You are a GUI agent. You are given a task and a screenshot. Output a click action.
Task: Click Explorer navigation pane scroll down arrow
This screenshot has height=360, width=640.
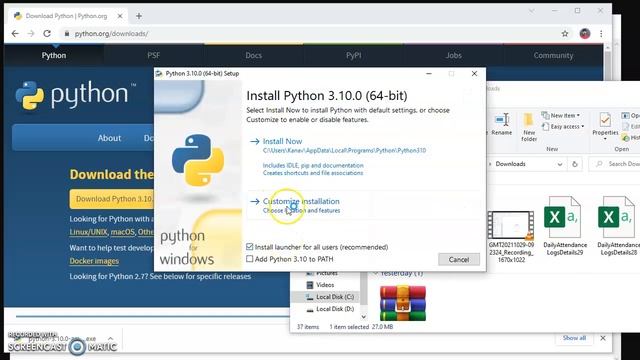tap(364, 317)
